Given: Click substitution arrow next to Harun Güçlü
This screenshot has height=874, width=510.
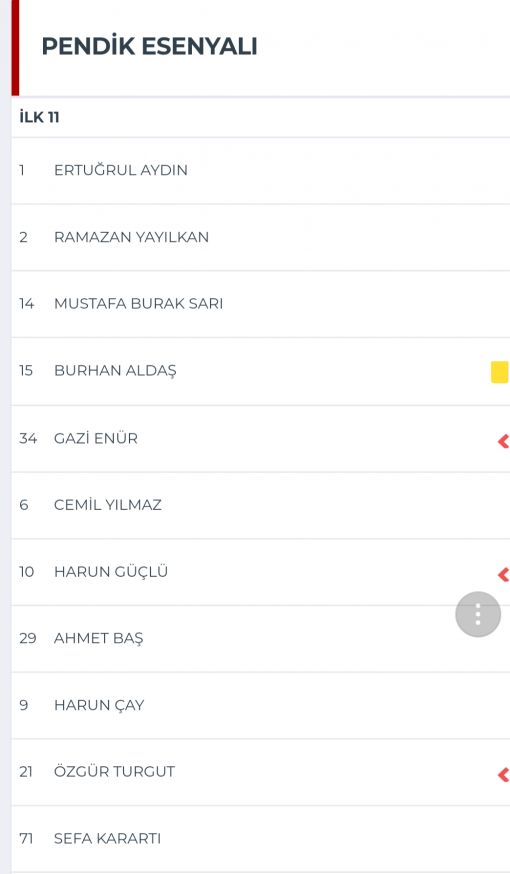Looking at the screenshot, I should (x=503, y=575).
